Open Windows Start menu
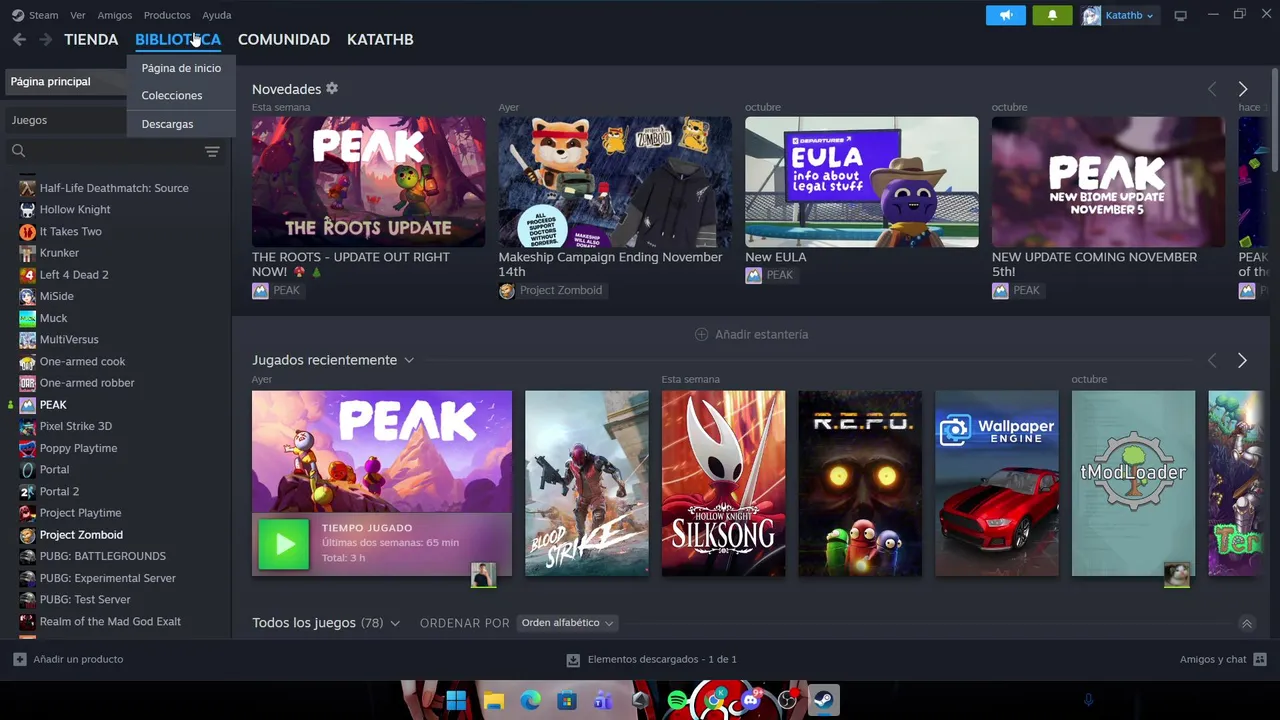Viewport: 1280px width, 720px height. tap(456, 700)
